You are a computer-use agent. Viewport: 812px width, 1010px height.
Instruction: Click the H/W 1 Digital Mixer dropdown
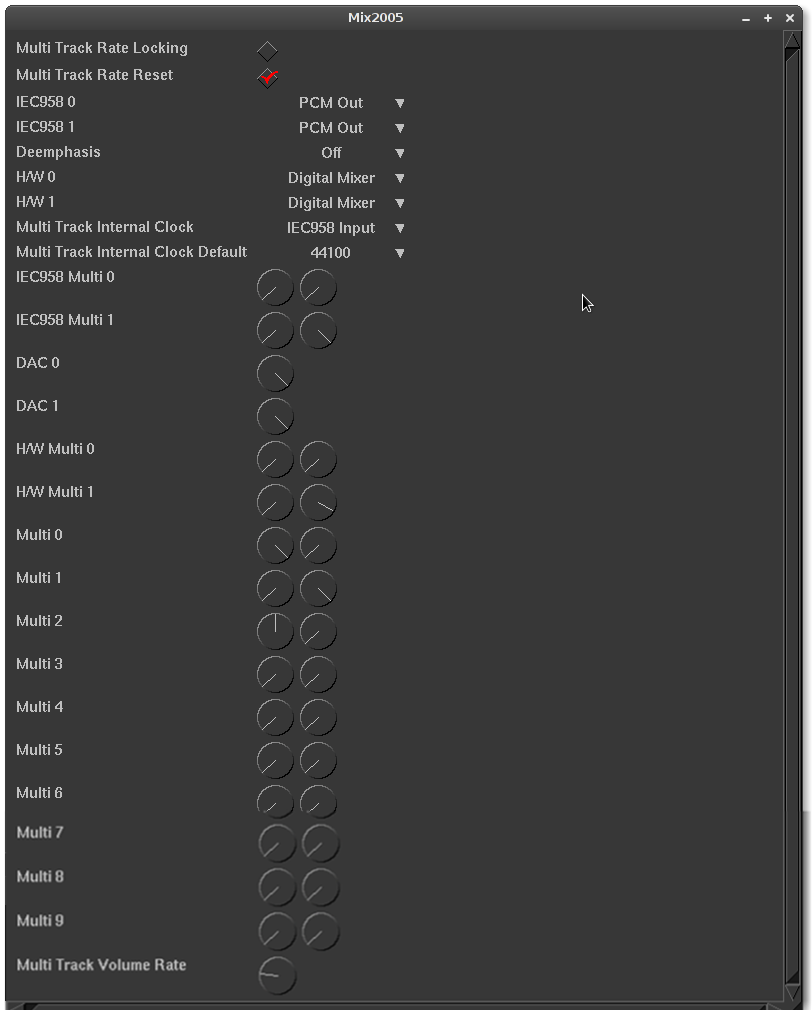[345, 203]
